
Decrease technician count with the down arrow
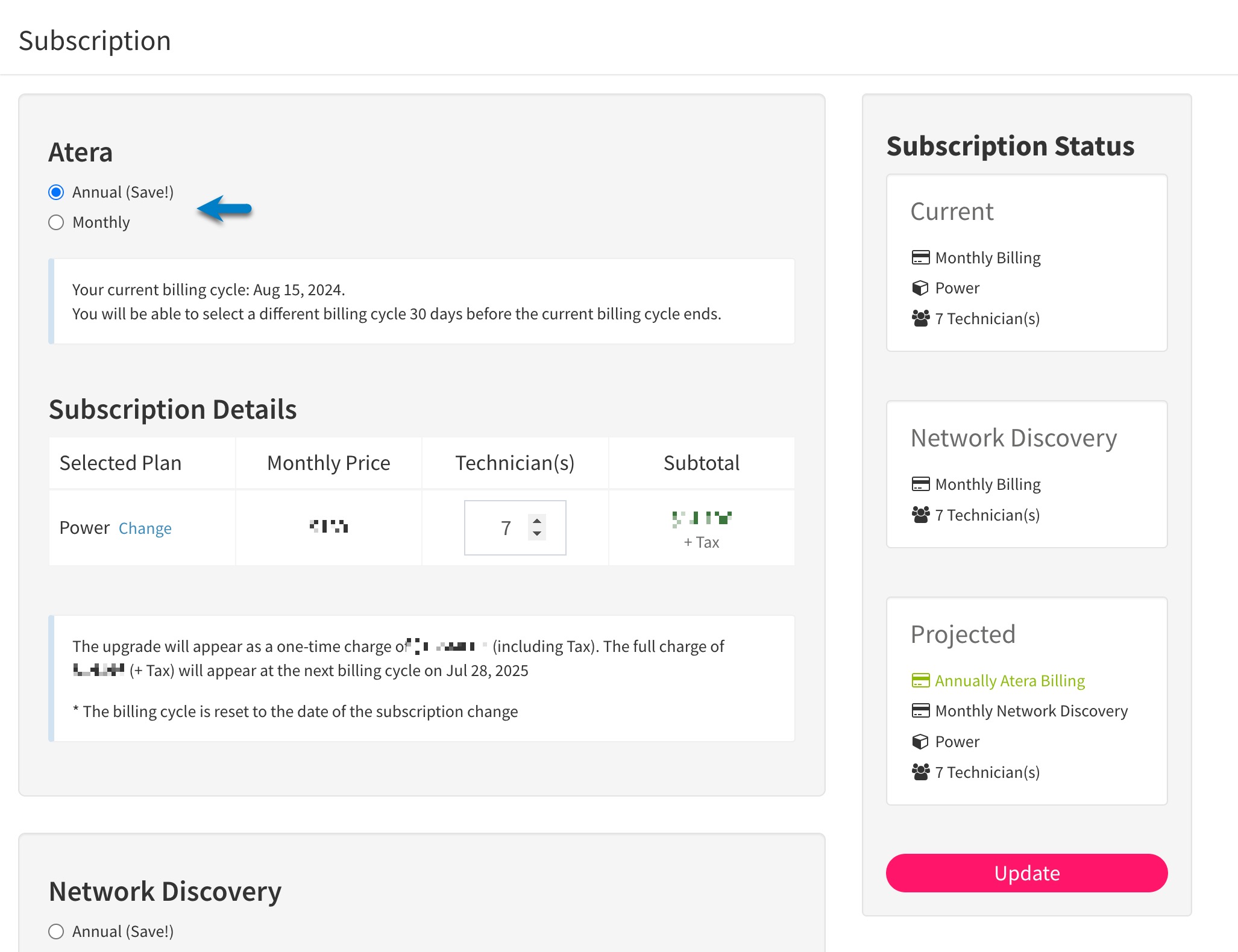(x=536, y=534)
